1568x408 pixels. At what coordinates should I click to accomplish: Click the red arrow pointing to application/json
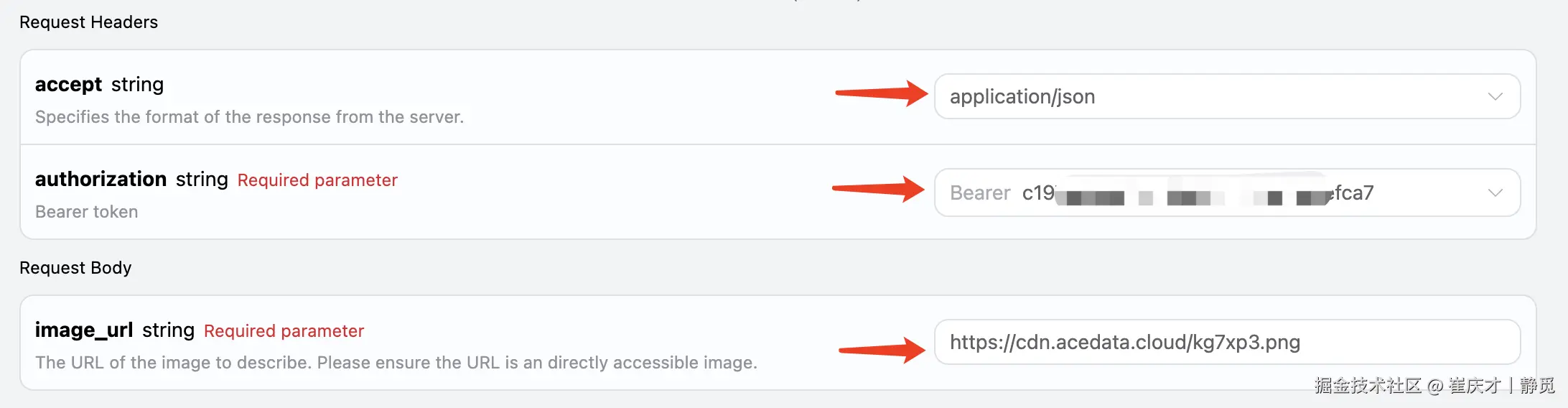(x=881, y=93)
